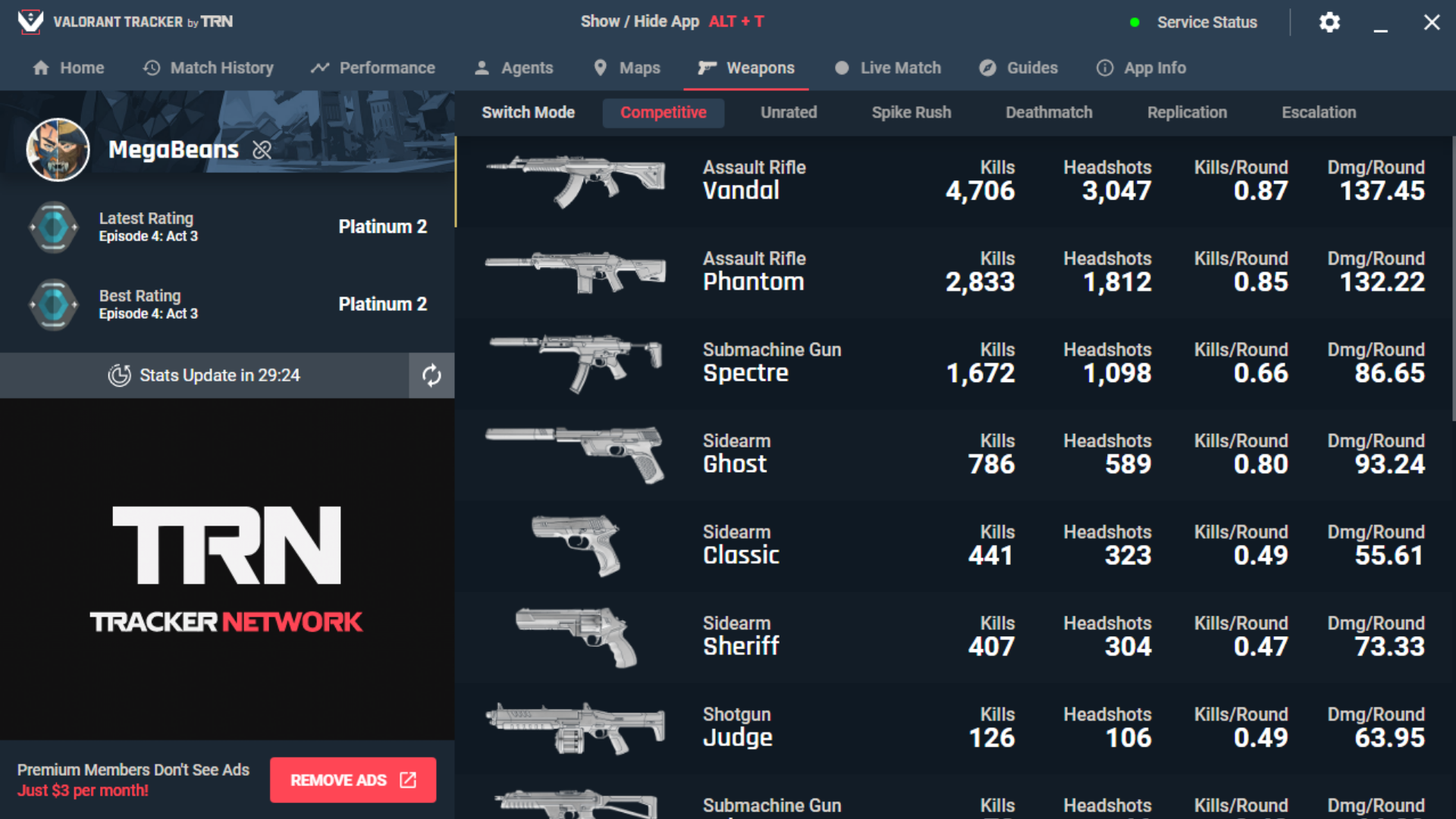Screen dimensions: 1456x819
Task: Select the Unrated stats mode
Action: 789,112
